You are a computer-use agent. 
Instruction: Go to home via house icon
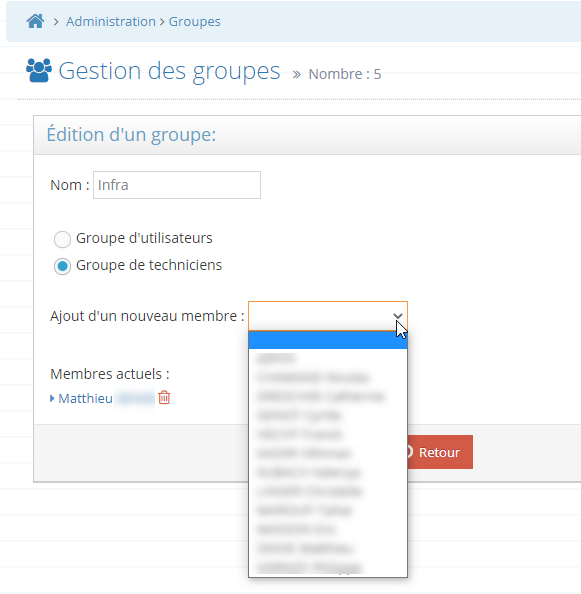point(35,21)
